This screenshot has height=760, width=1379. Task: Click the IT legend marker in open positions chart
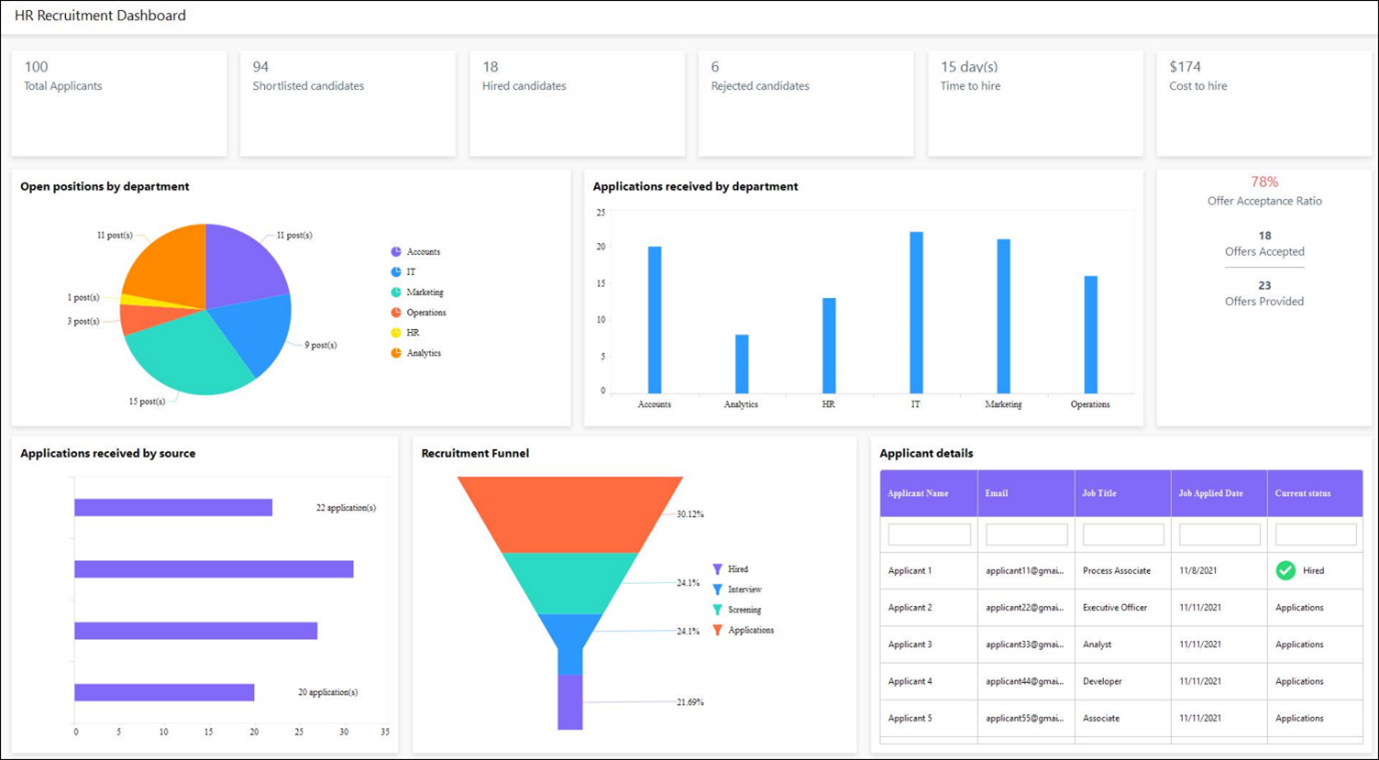(x=396, y=271)
